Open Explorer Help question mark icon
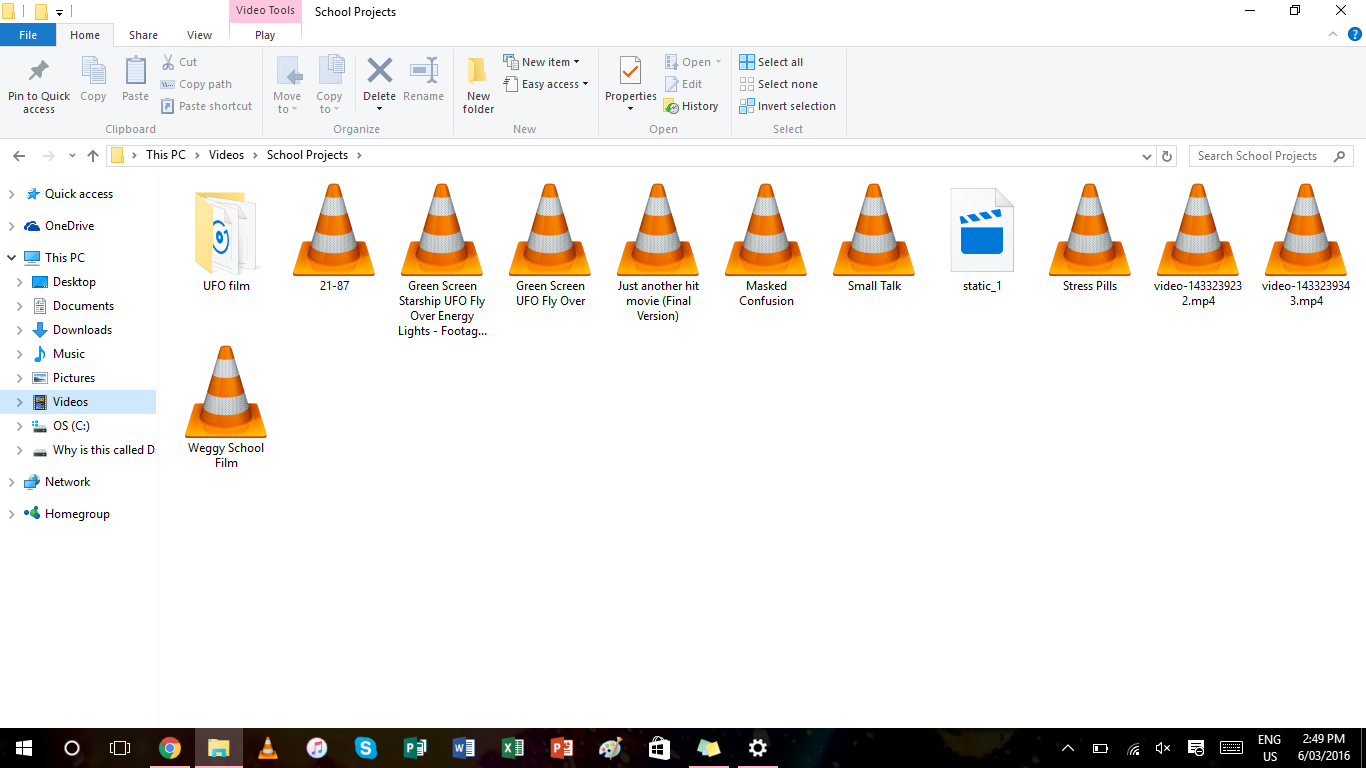Viewport: 1366px width, 768px height. pyautogui.click(x=1355, y=34)
